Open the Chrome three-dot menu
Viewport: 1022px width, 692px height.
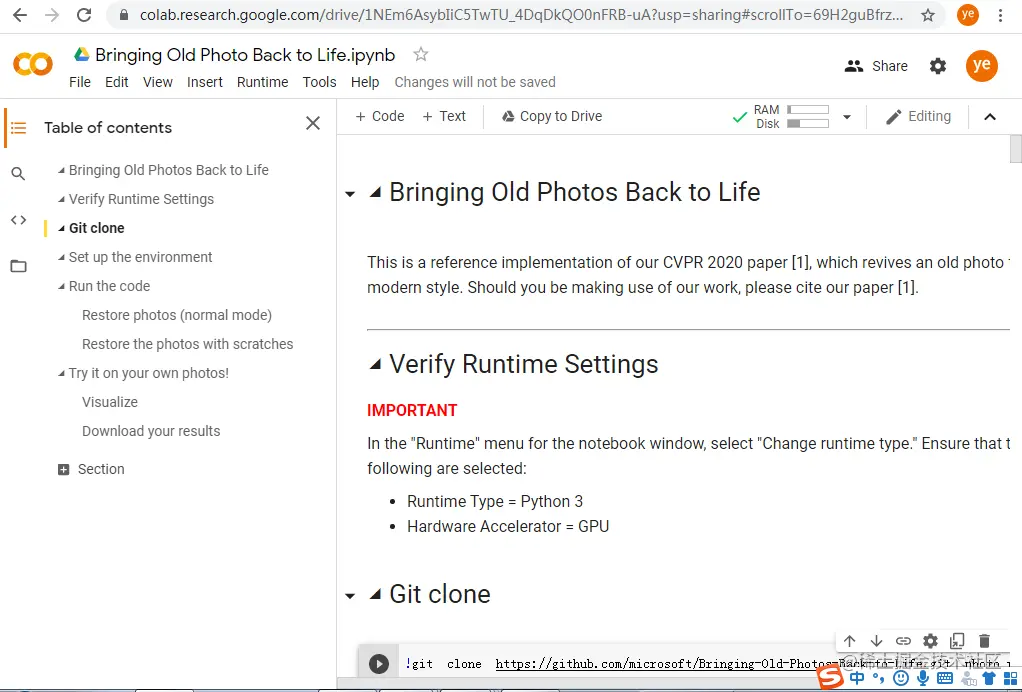1000,15
